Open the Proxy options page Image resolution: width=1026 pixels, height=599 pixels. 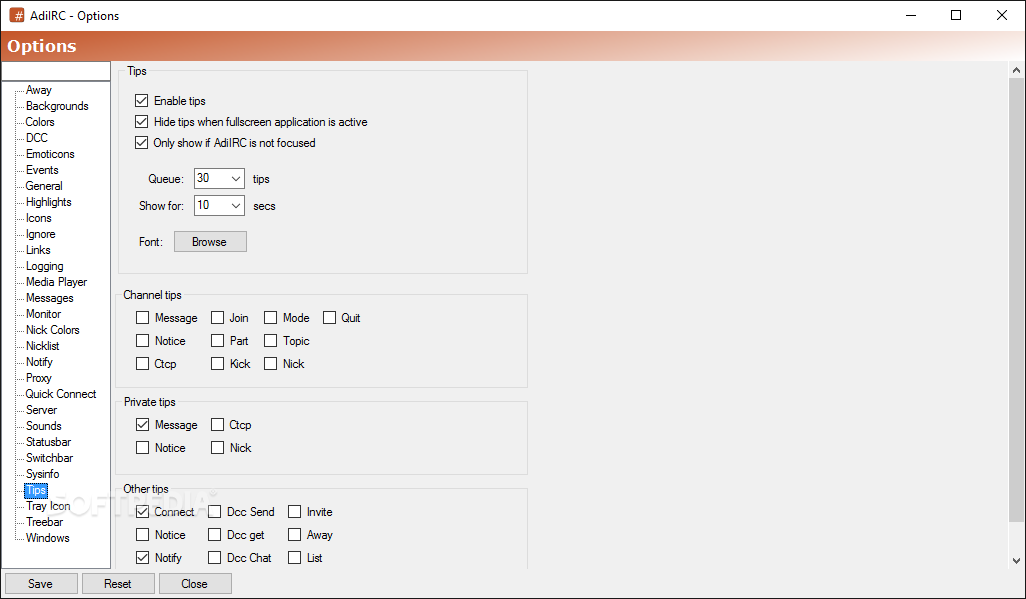[x=39, y=378]
